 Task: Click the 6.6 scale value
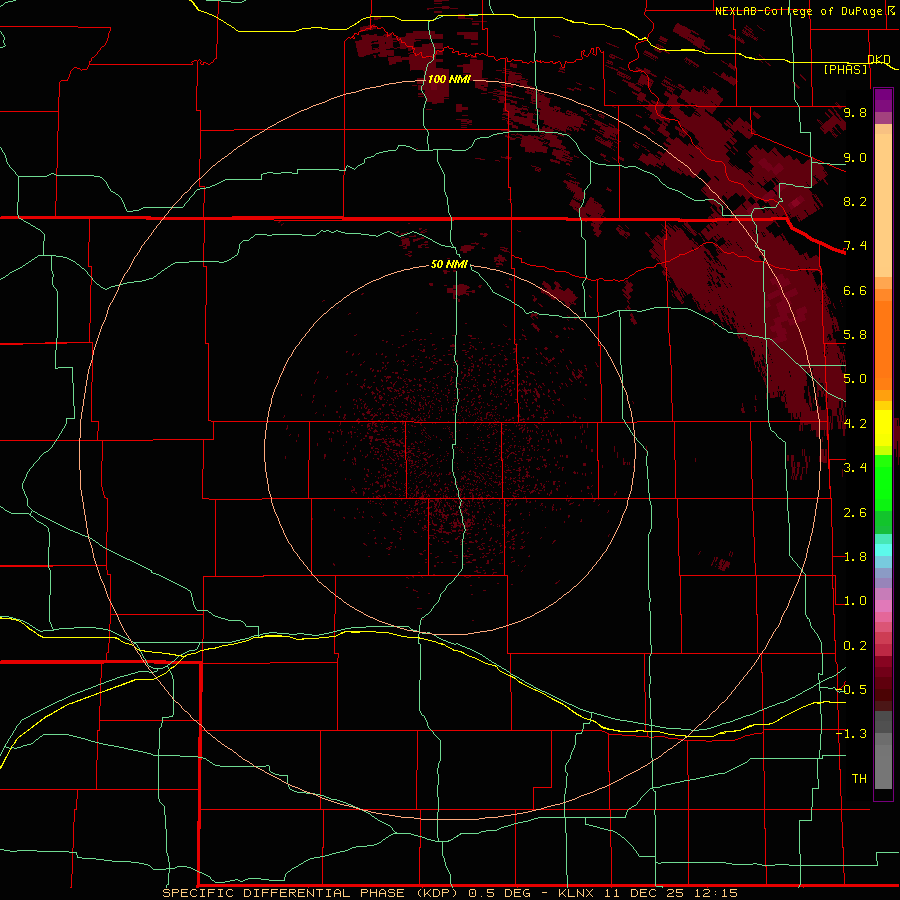pos(855,290)
